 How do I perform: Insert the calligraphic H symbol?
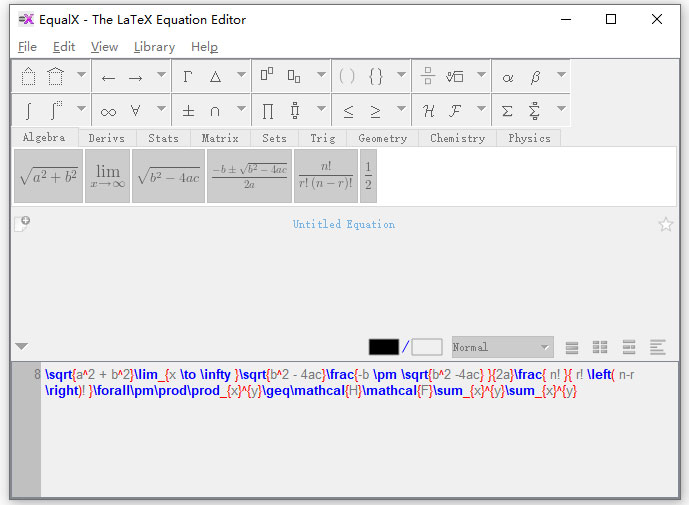(x=428, y=111)
